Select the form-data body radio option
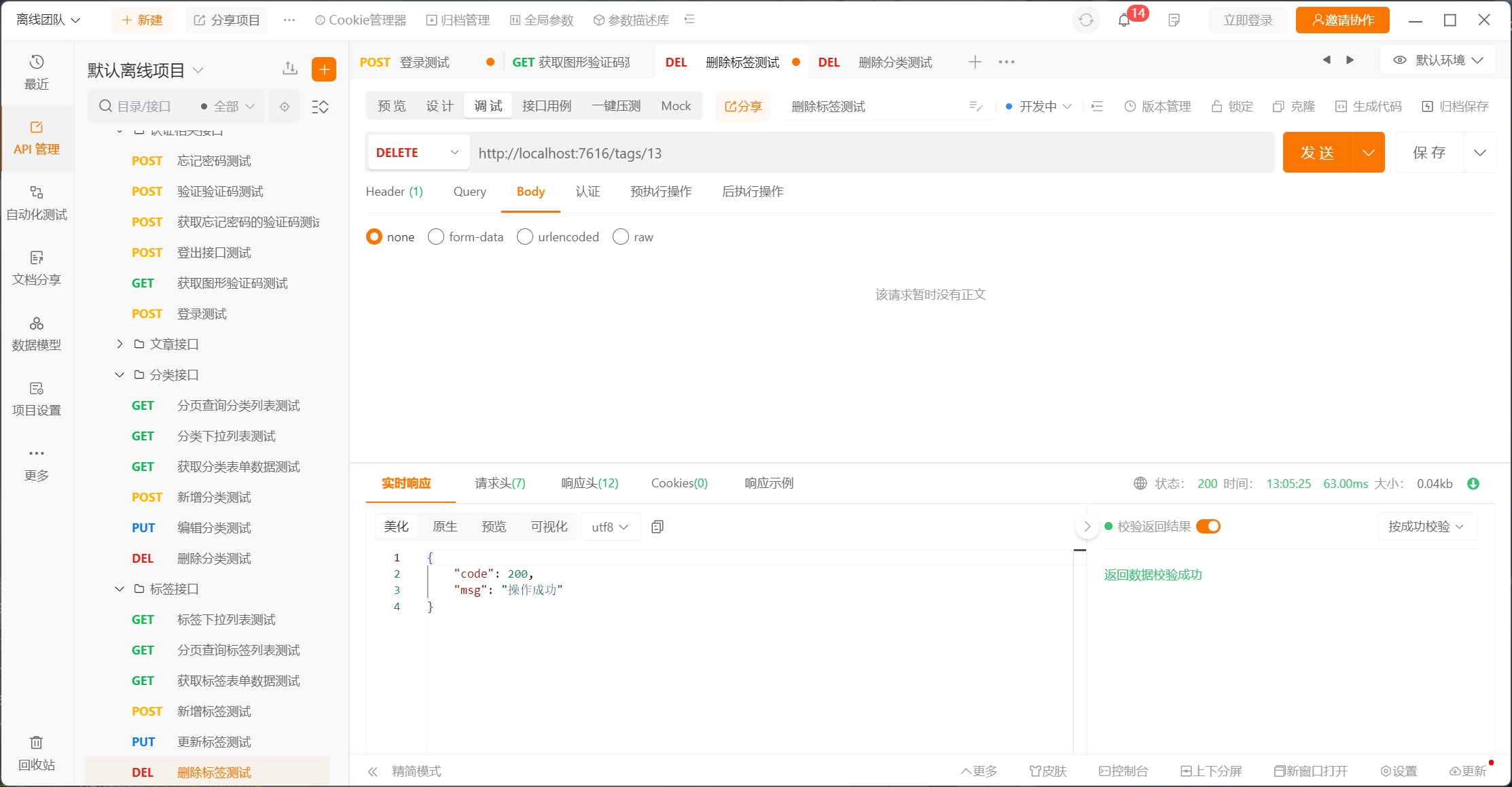Image resolution: width=1512 pixels, height=787 pixels. coord(436,237)
